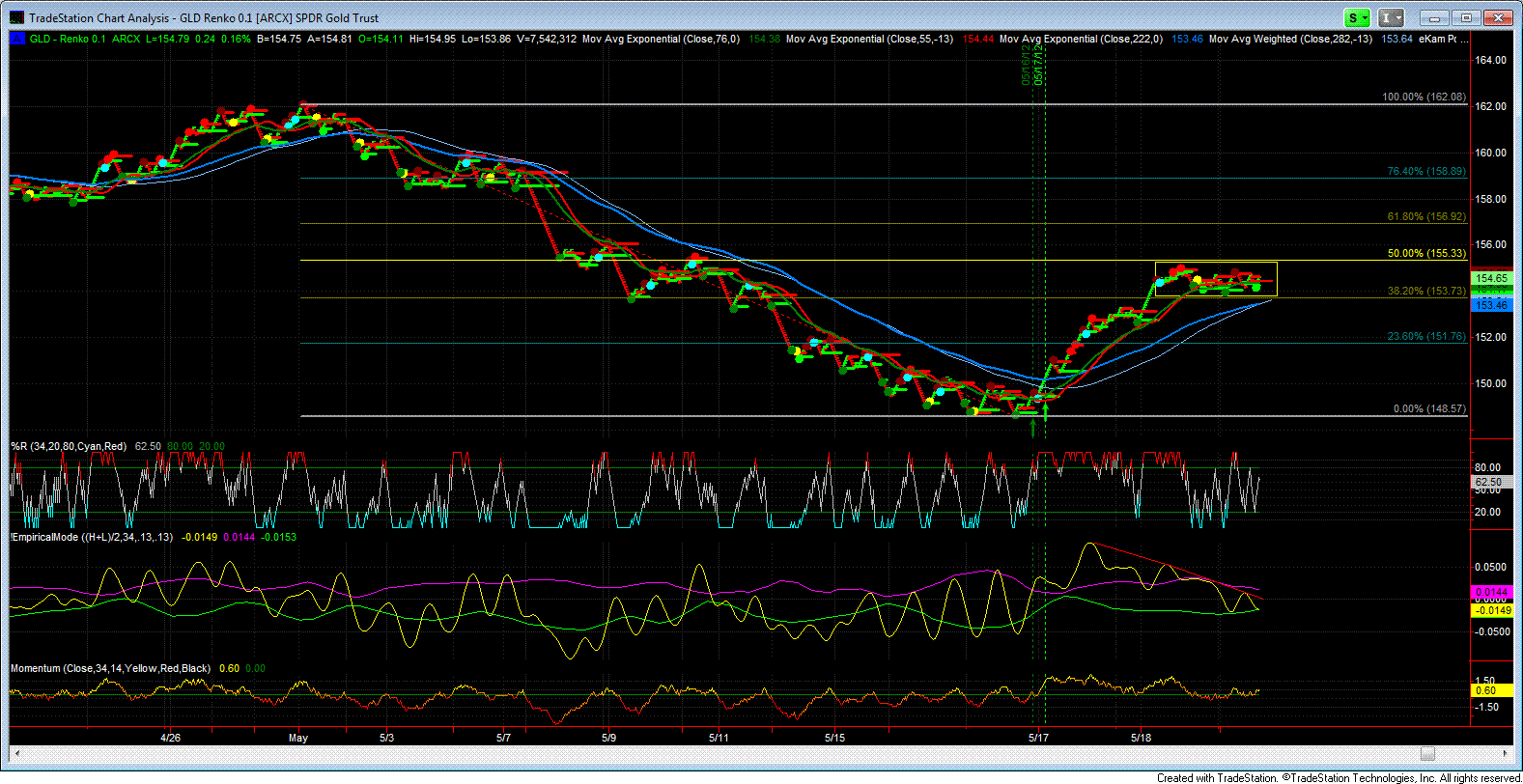Click the magenta 0.0144 EmpiricalMode value marker

(x=1492, y=592)
